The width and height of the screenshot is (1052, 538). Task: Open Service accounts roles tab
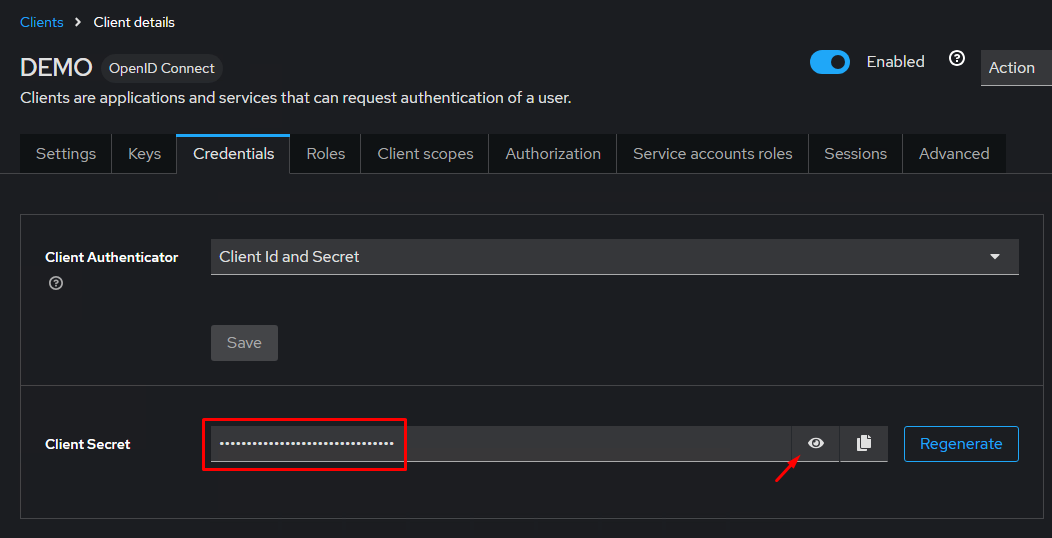tap(712, 154)
